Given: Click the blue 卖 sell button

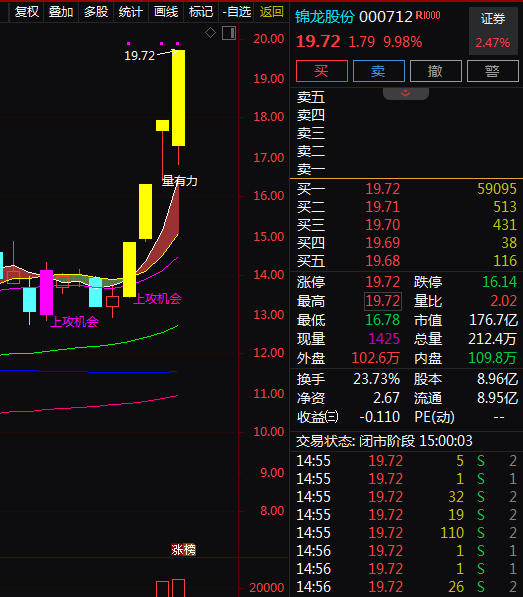Looking at the screenshot, I should pyautogui.click(x=379, y=71).
